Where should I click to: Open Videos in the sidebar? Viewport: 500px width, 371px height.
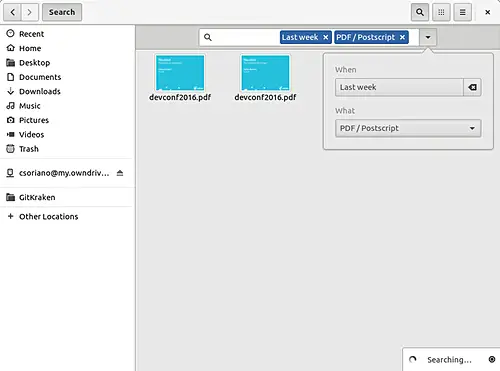[x=67, y=134]
